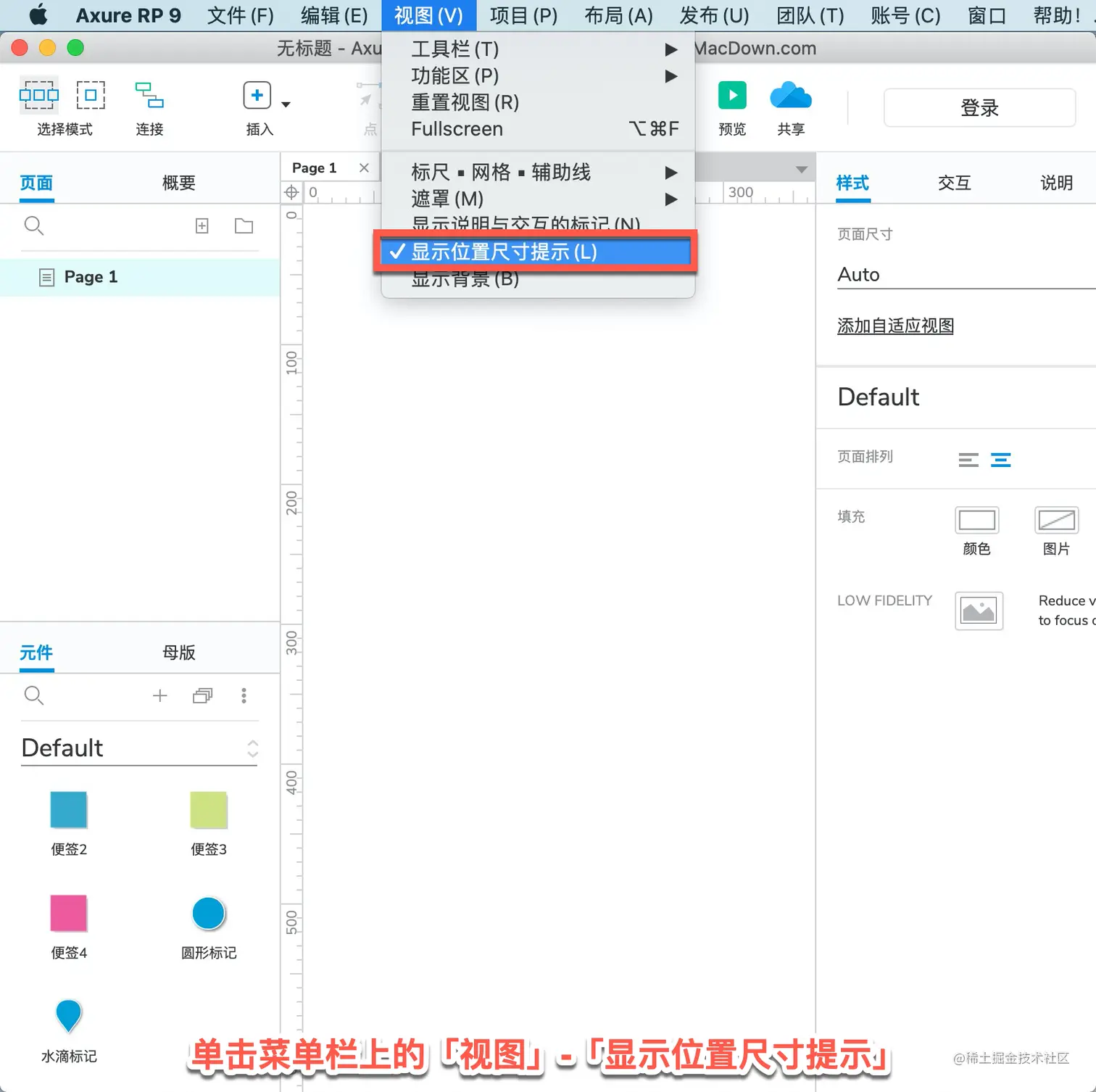This screenshot has width=1096, height=1092.
Task: Search widgets with magnifier icon
Action: (x=34, y=696)
